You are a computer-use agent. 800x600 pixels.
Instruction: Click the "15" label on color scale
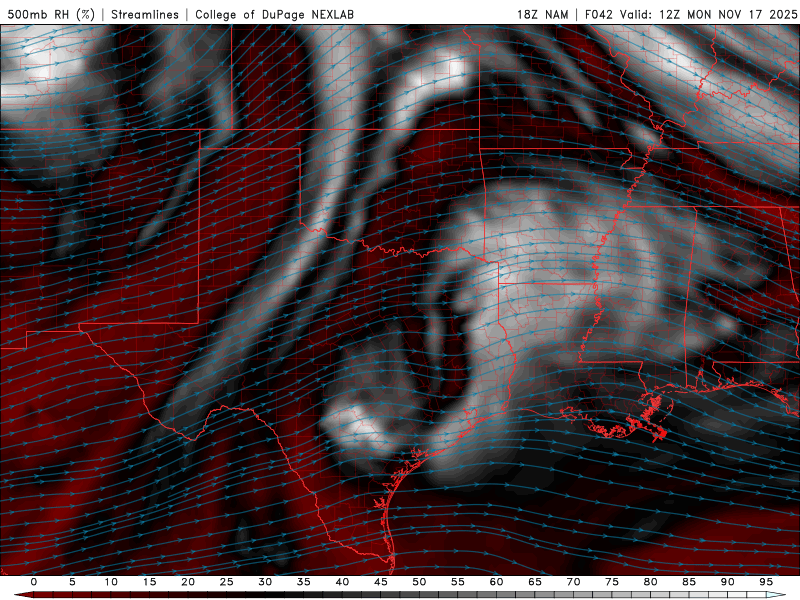pyautogui.click(x=149, y=582)
